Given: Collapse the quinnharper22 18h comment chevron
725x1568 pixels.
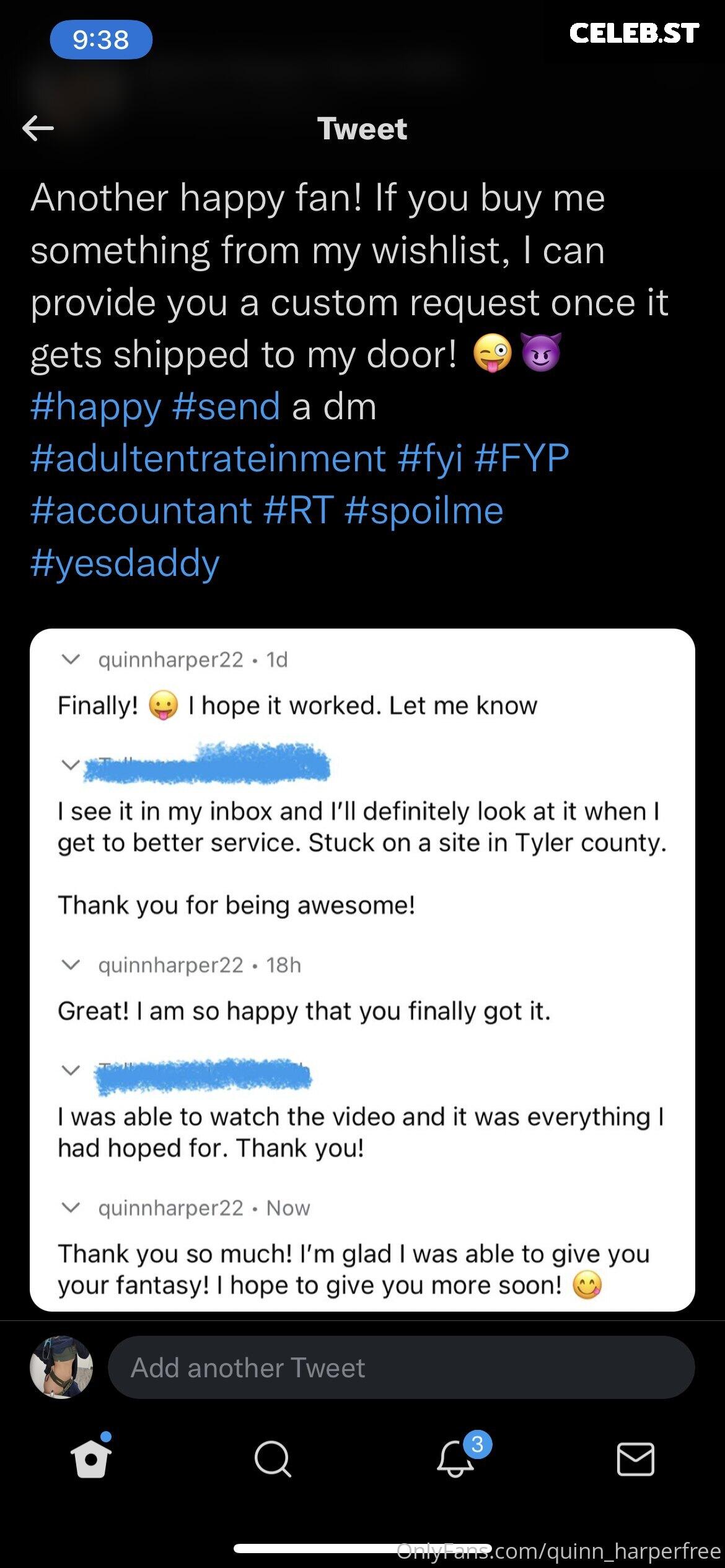Looking at the screenshot, I should 71,965.
